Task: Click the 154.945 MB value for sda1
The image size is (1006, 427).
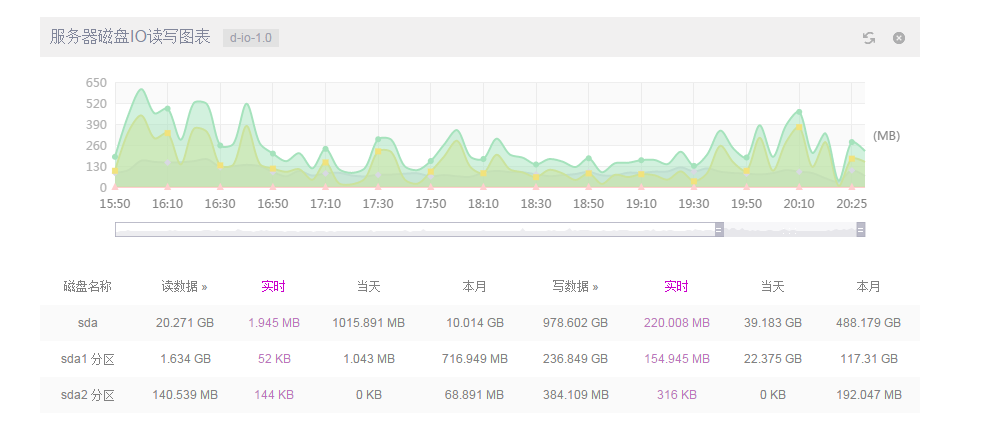Action: tap(676, 358)
